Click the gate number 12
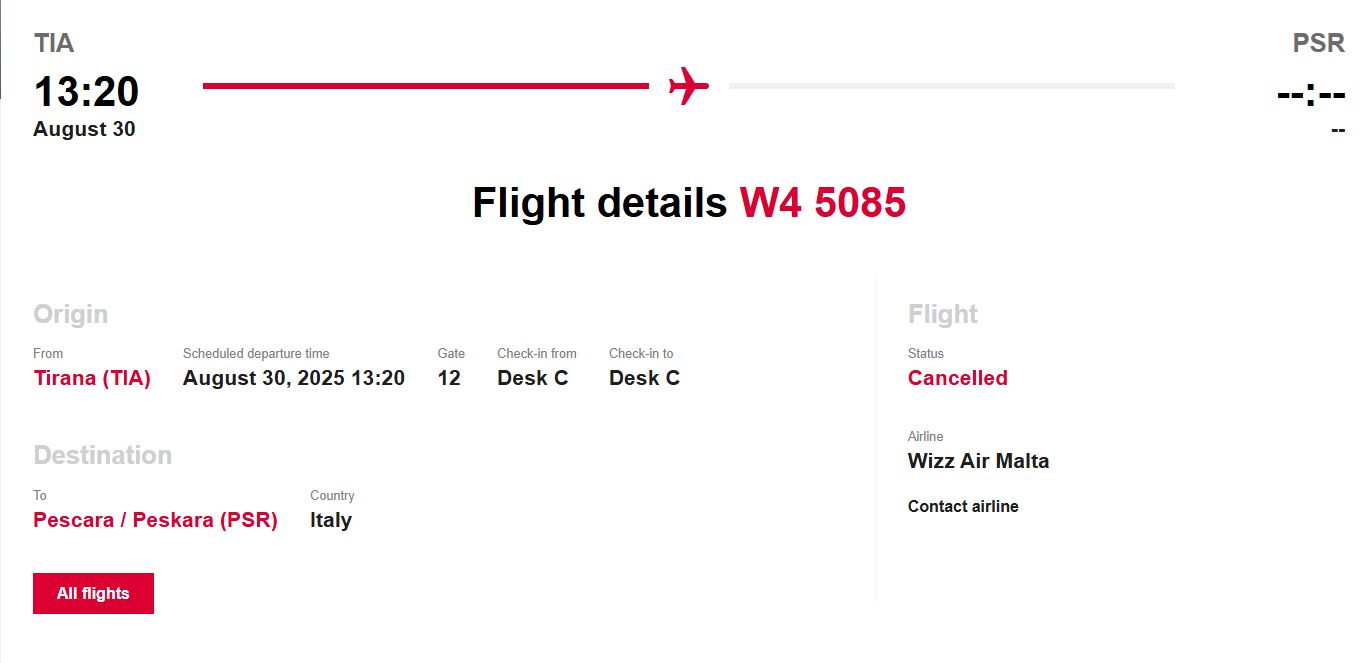This screenshot has height=663, width=1372. [449, 378]
